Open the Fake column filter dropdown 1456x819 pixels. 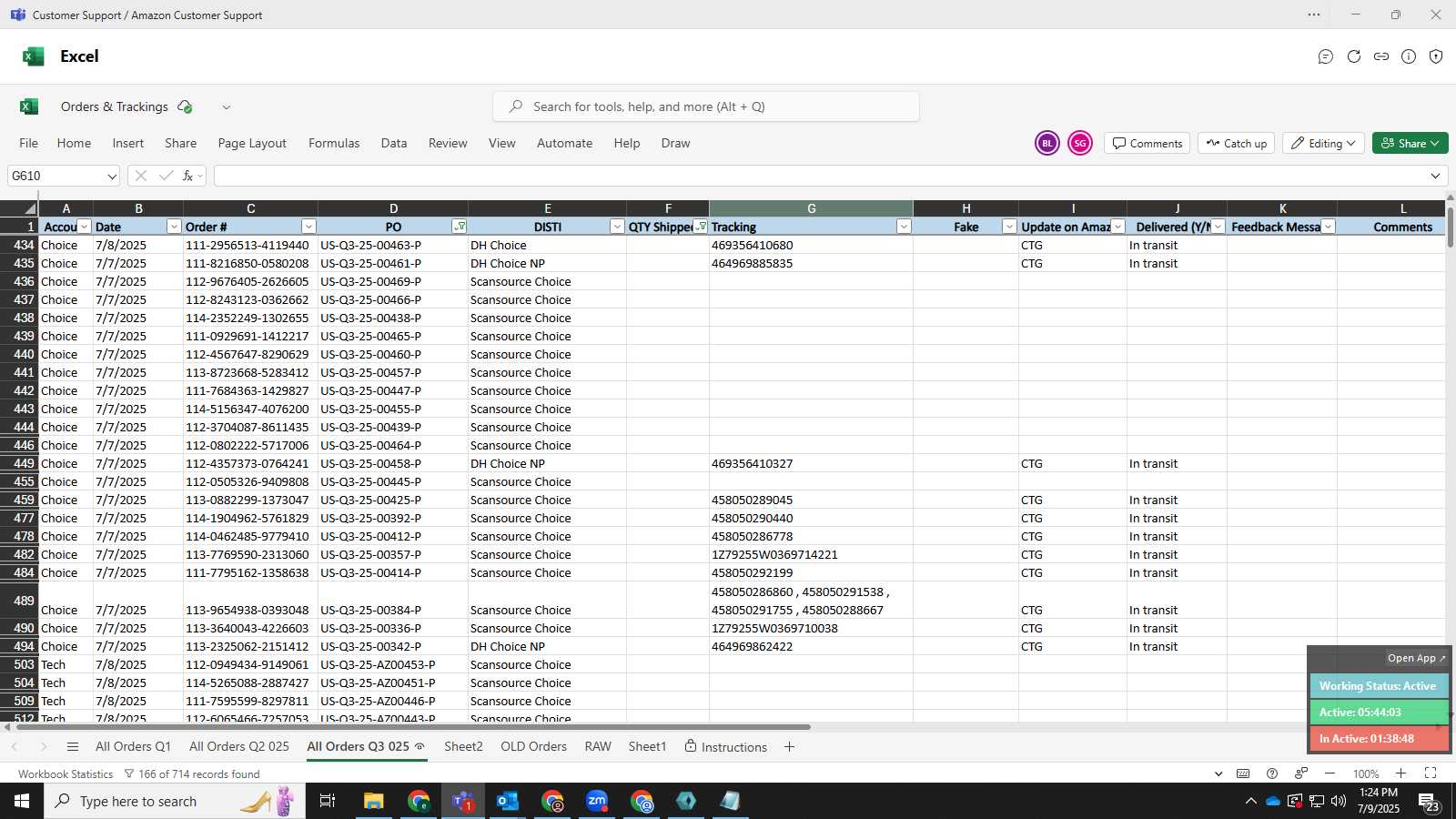(x=1008, y=227)
